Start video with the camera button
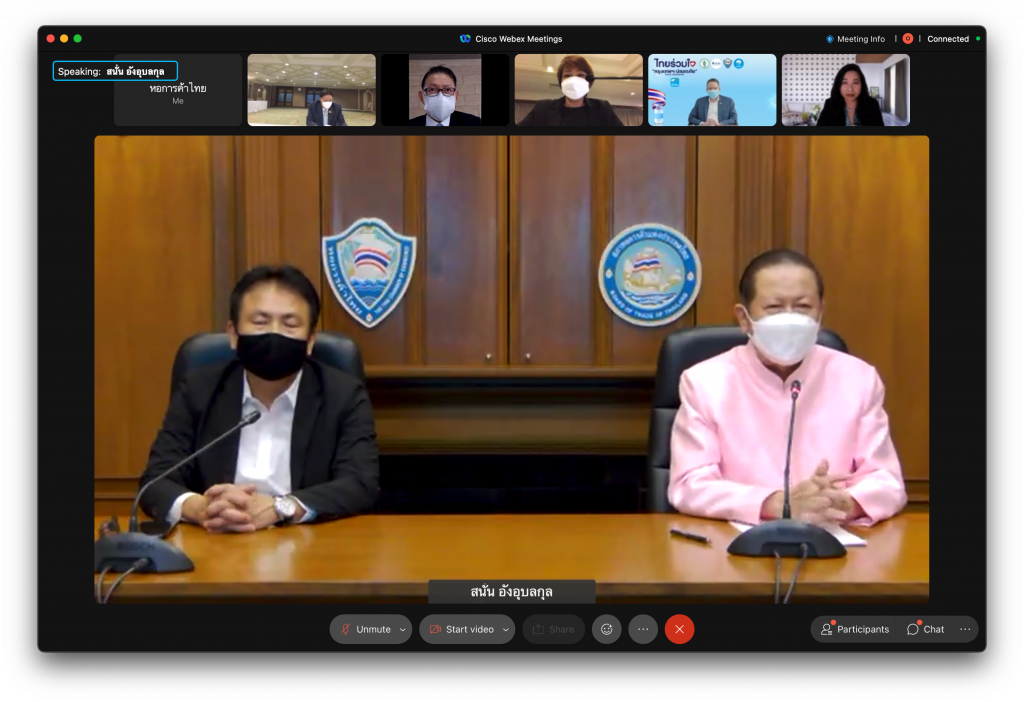This screenshot has height=702, width=1024. (x=460, y=629)
